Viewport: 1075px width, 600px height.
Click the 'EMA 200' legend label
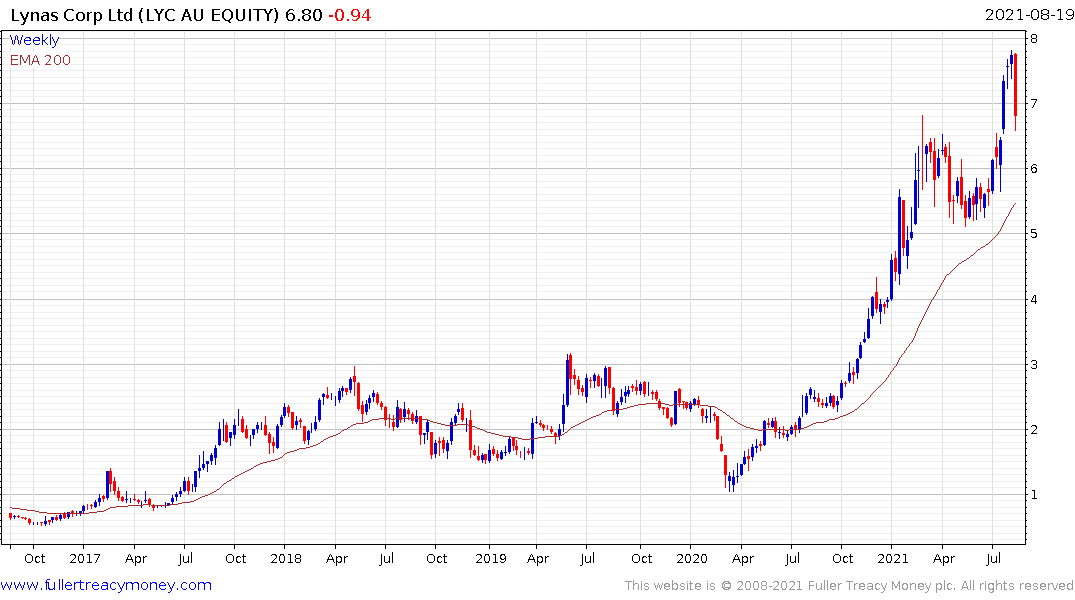click(x=40, y=60)
